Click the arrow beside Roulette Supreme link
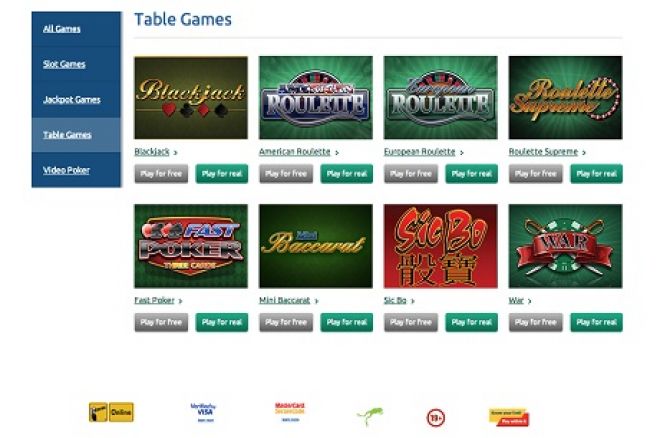 point(584,153)
